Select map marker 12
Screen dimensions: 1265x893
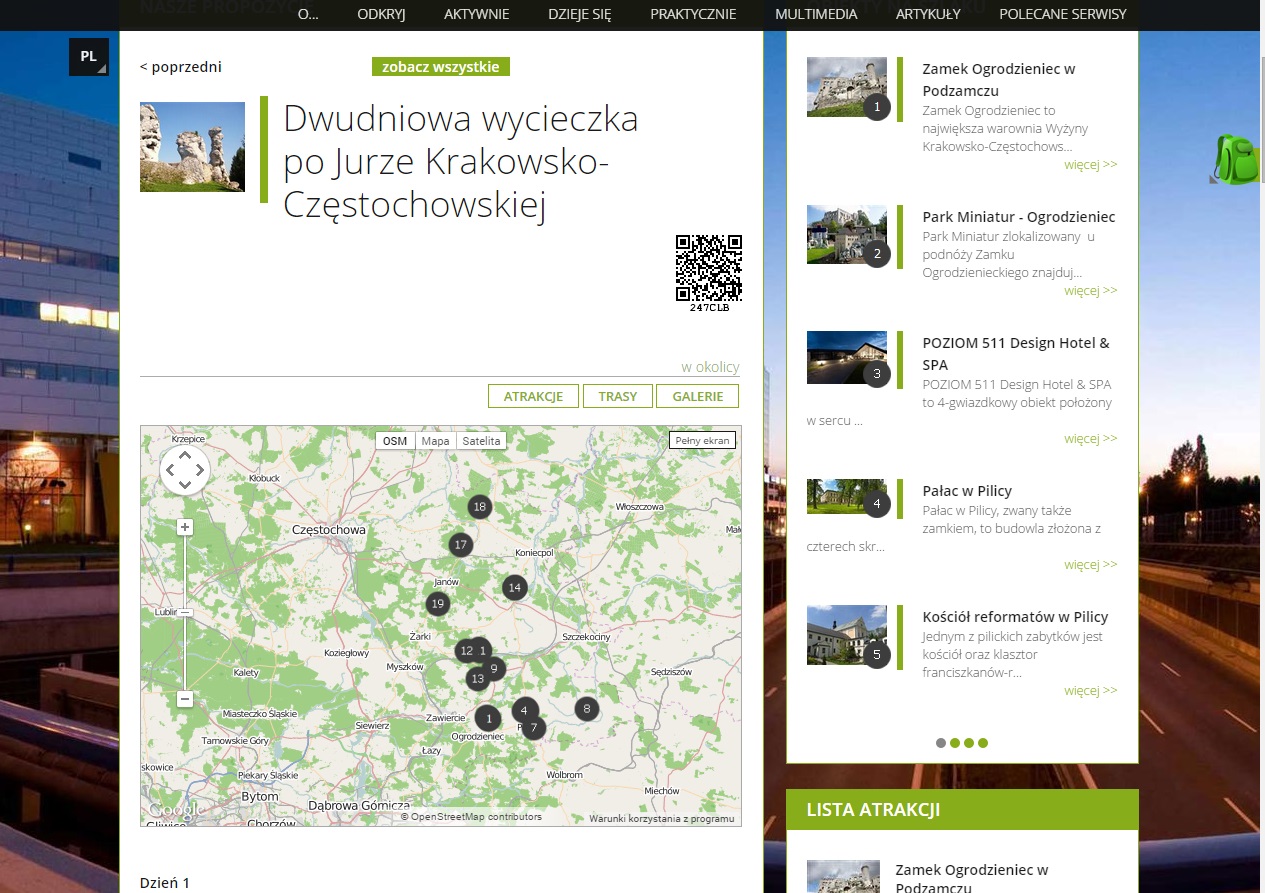pyautogui.click(x=464, y=651)
